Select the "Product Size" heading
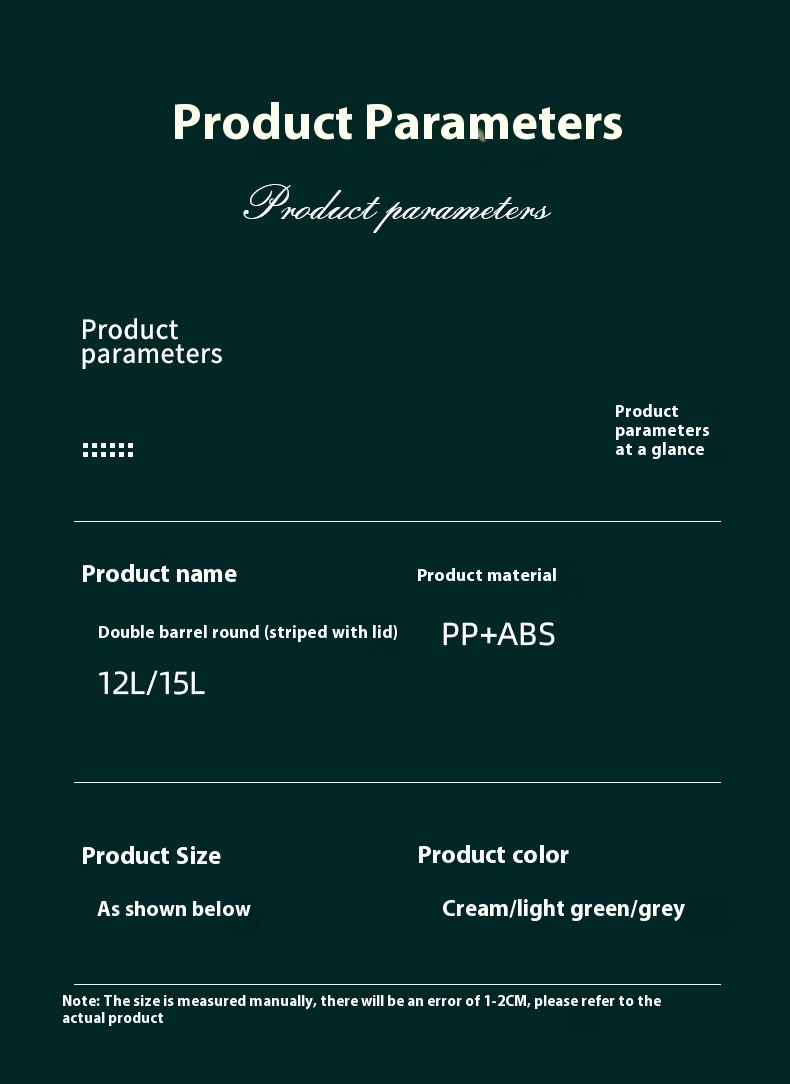The image size is (790, 1084). pos(151,856)
